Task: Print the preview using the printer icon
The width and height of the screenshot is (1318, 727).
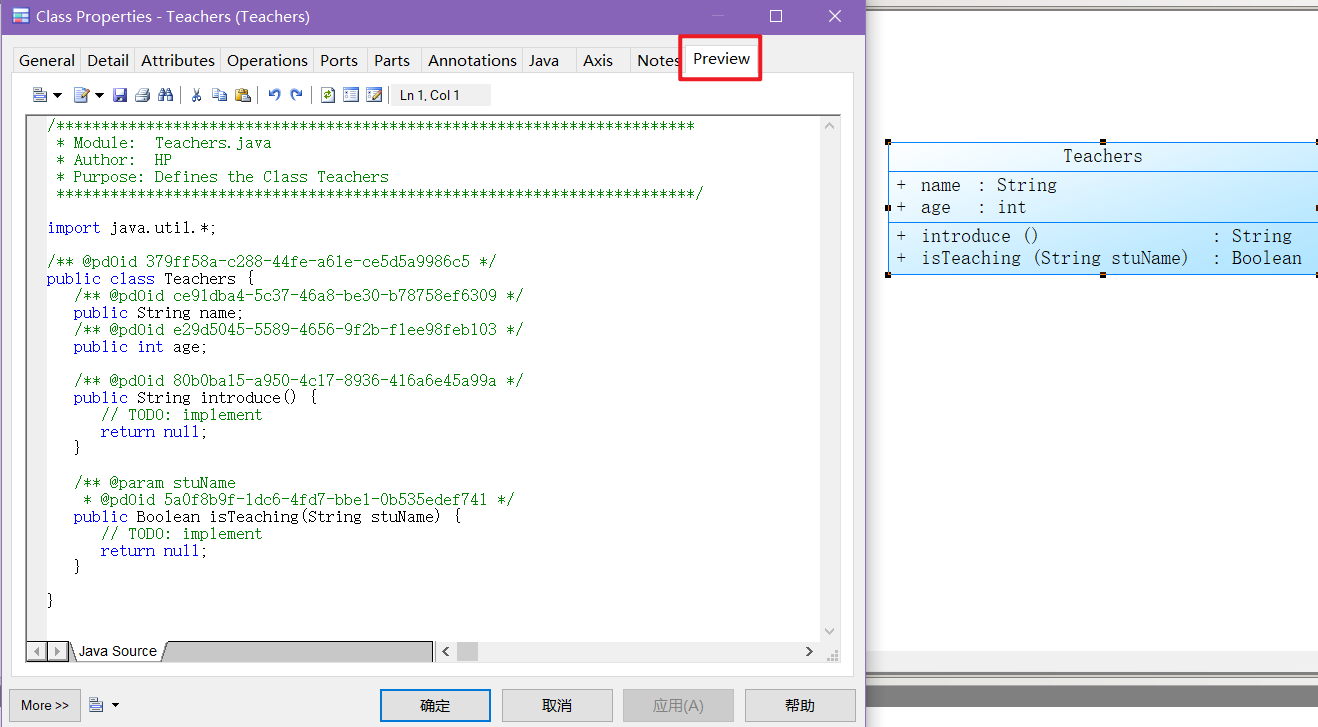Action: [x=142, y=95]
